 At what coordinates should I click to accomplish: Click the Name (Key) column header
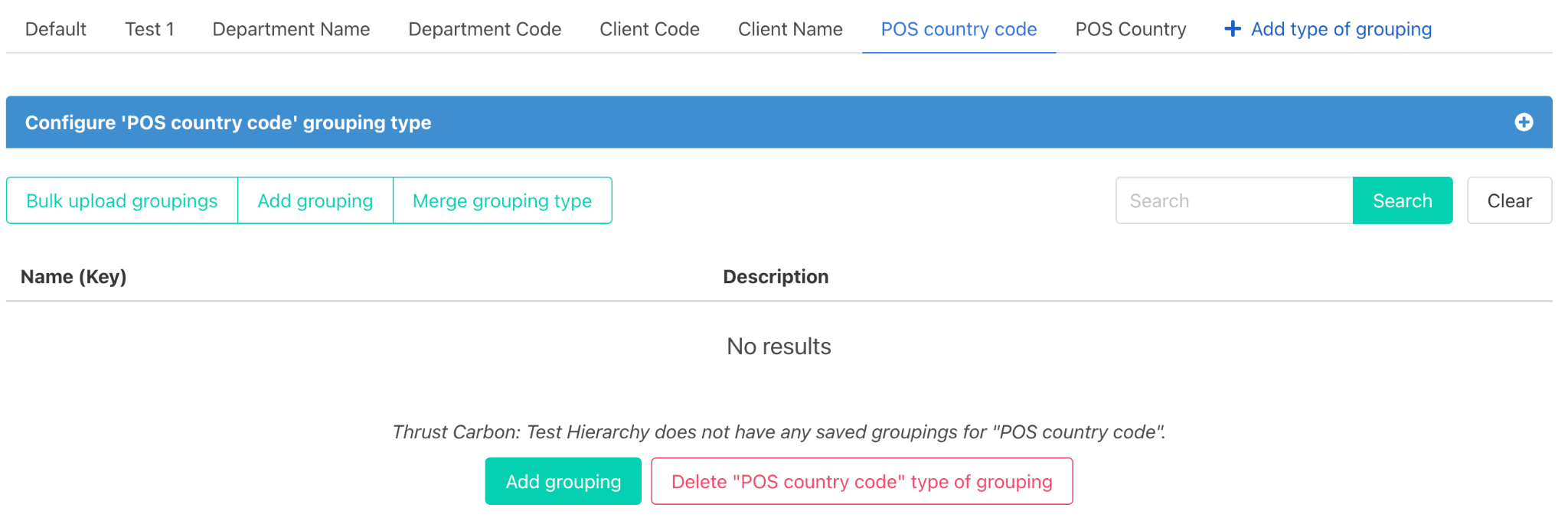click(x=73, y=277)
